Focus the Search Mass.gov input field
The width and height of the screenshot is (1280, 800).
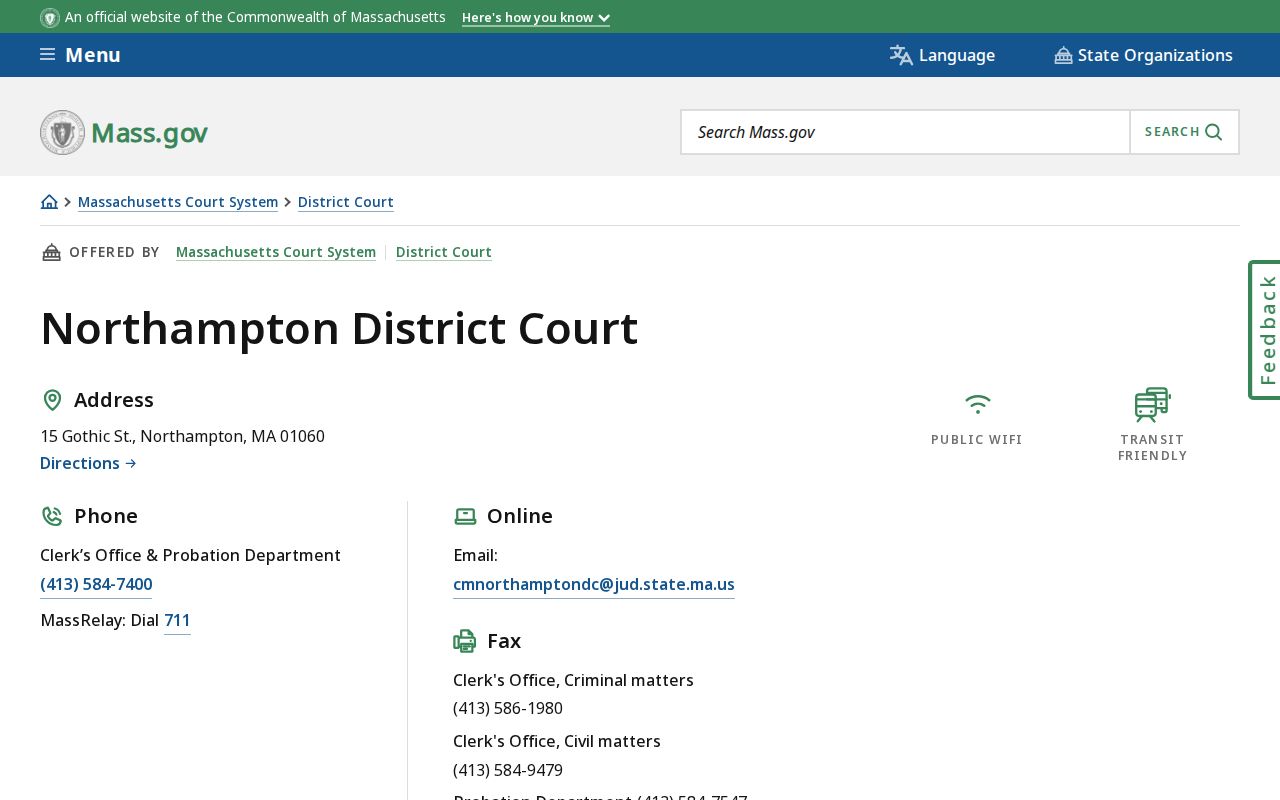906,132
